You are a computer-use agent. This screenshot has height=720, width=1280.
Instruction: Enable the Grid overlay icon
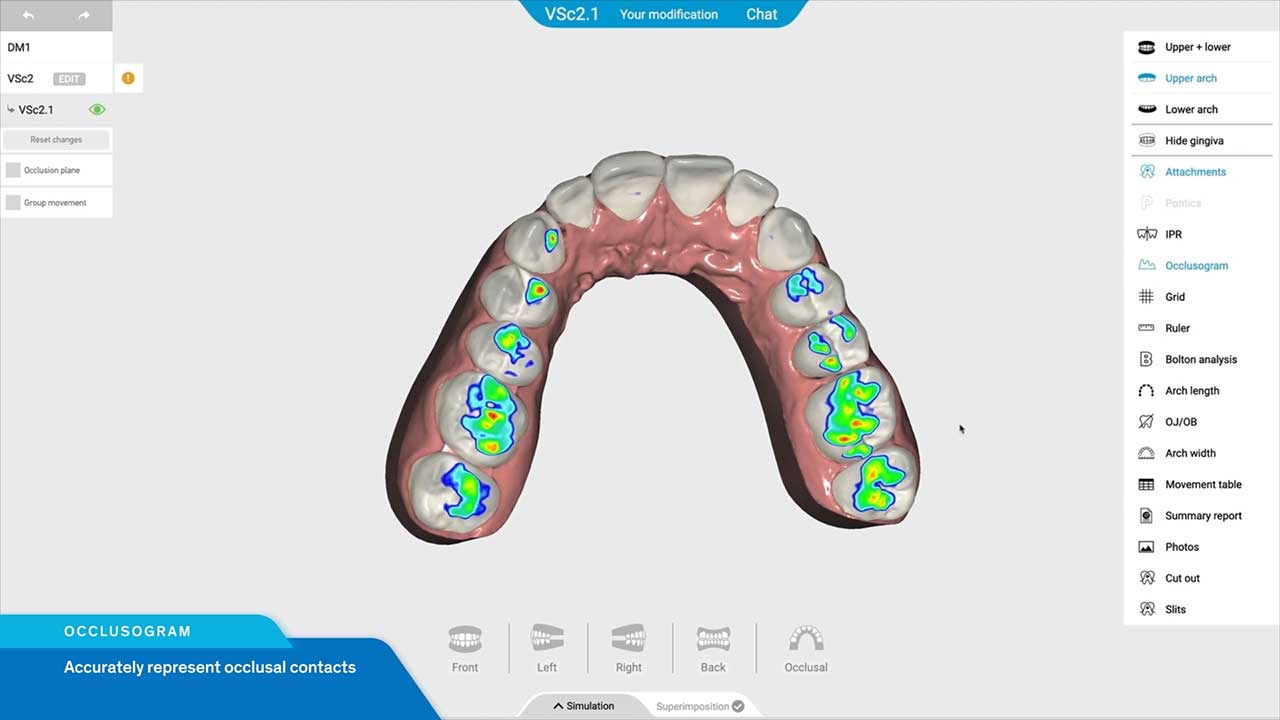(1147, 297)
